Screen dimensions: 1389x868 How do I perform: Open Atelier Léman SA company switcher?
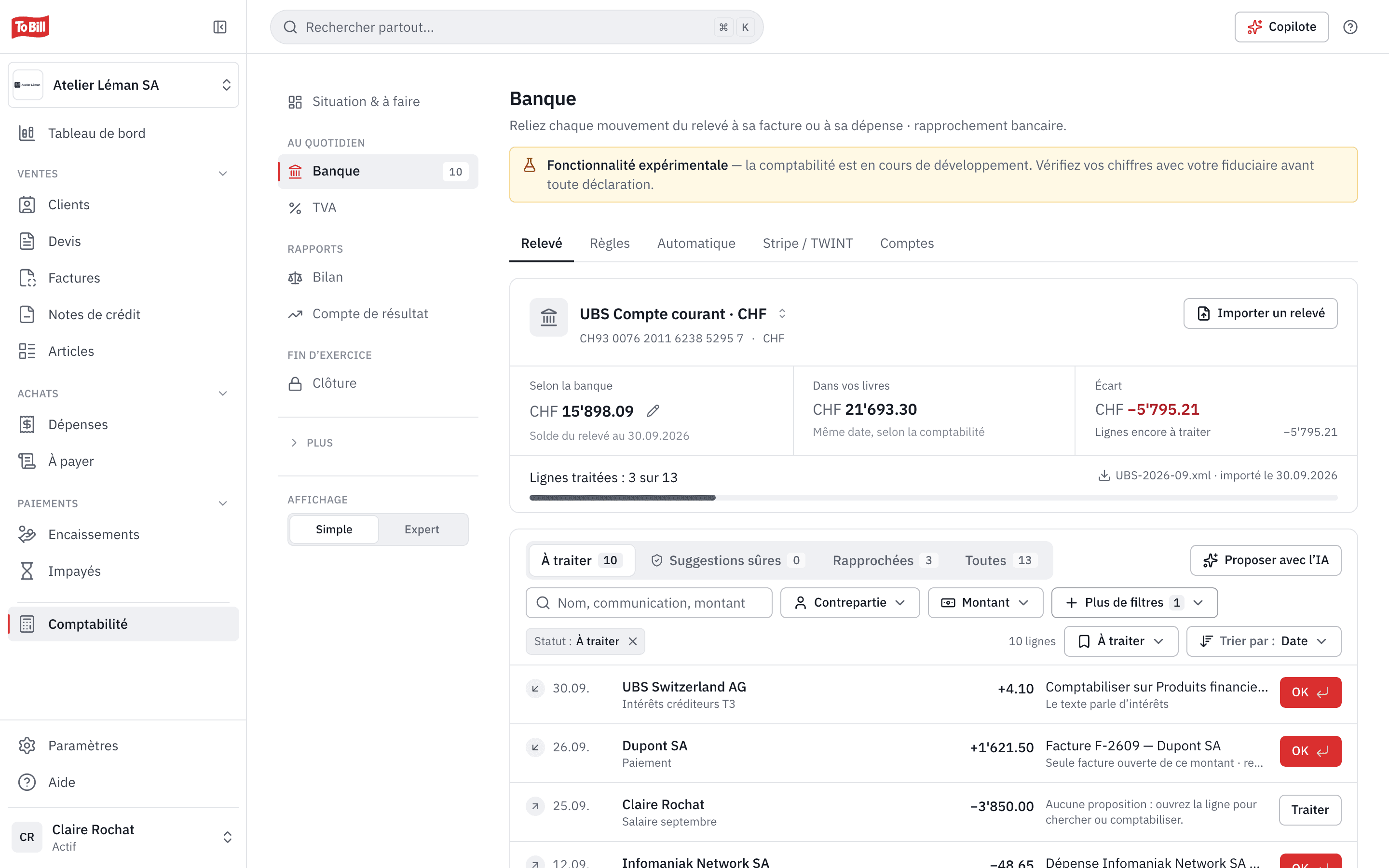click(x=123, y=85)
